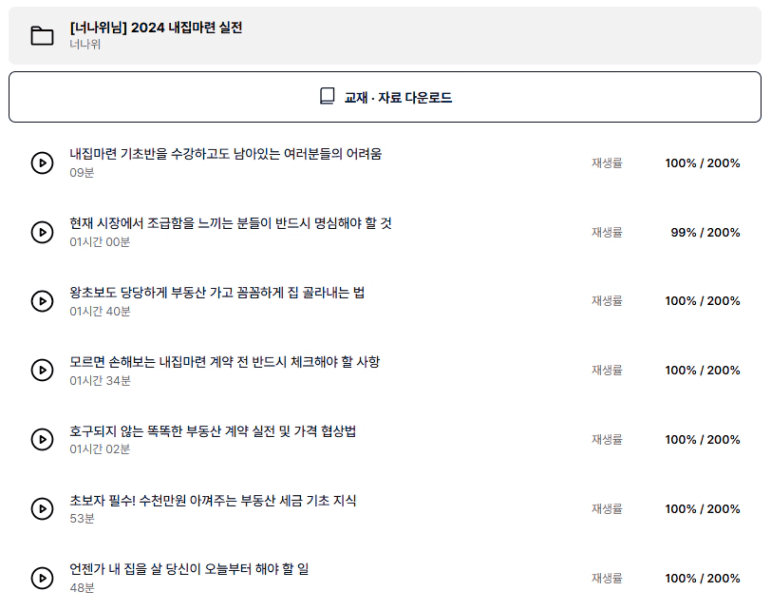Click the 53분 duration text
The width and height of the screenshot is (771, 610).
(x=82, y=519)
